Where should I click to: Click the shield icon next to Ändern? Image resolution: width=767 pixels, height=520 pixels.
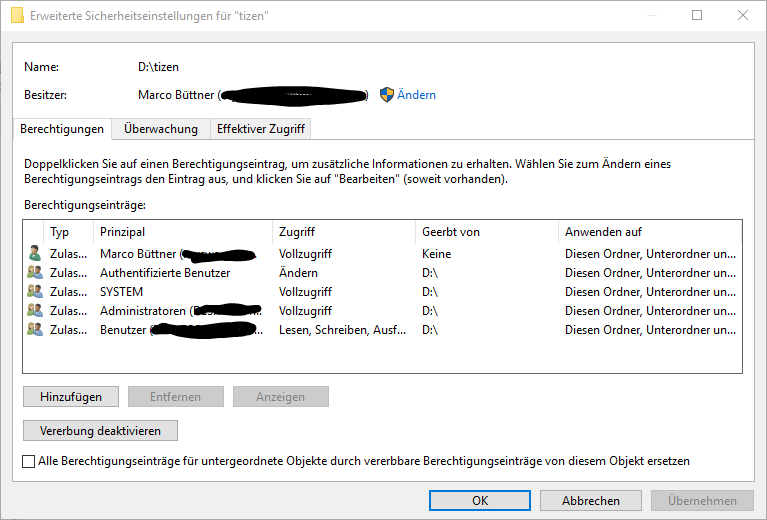(x=386, y=95)
